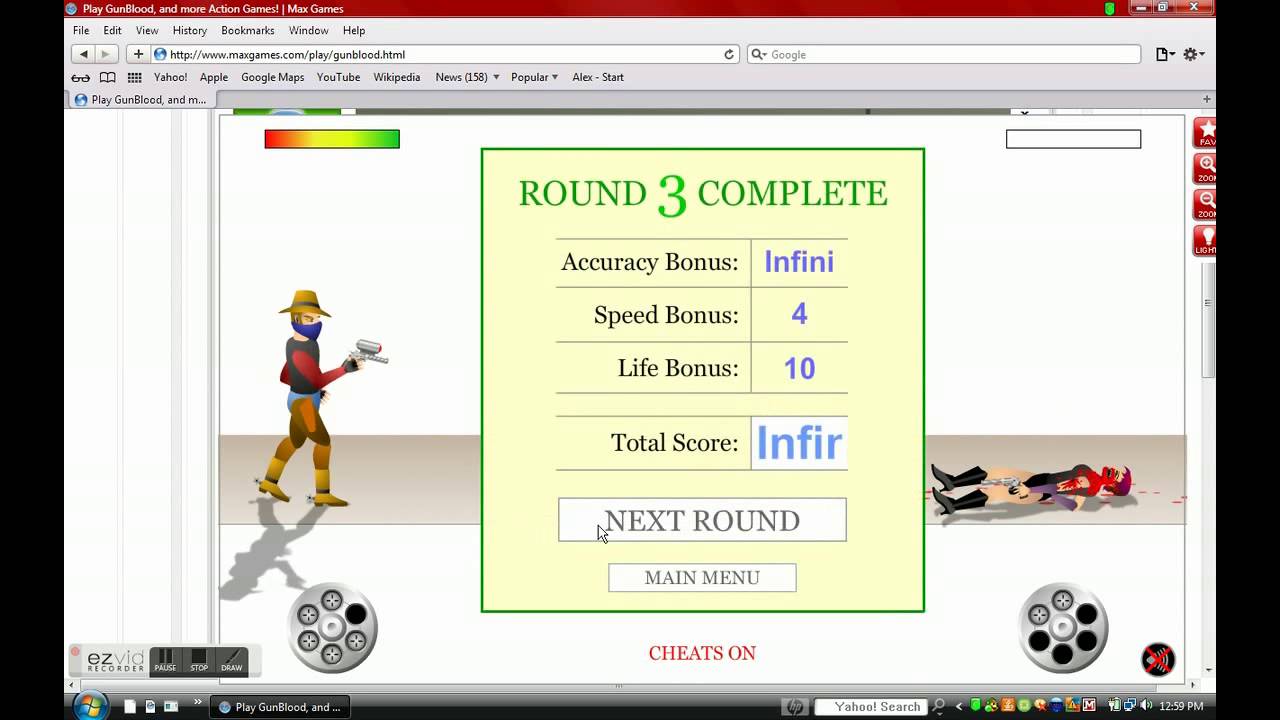Click the HP logo in taskbar
The height and width of the screenshot is (720, 1280).
[x=795, y=707]
